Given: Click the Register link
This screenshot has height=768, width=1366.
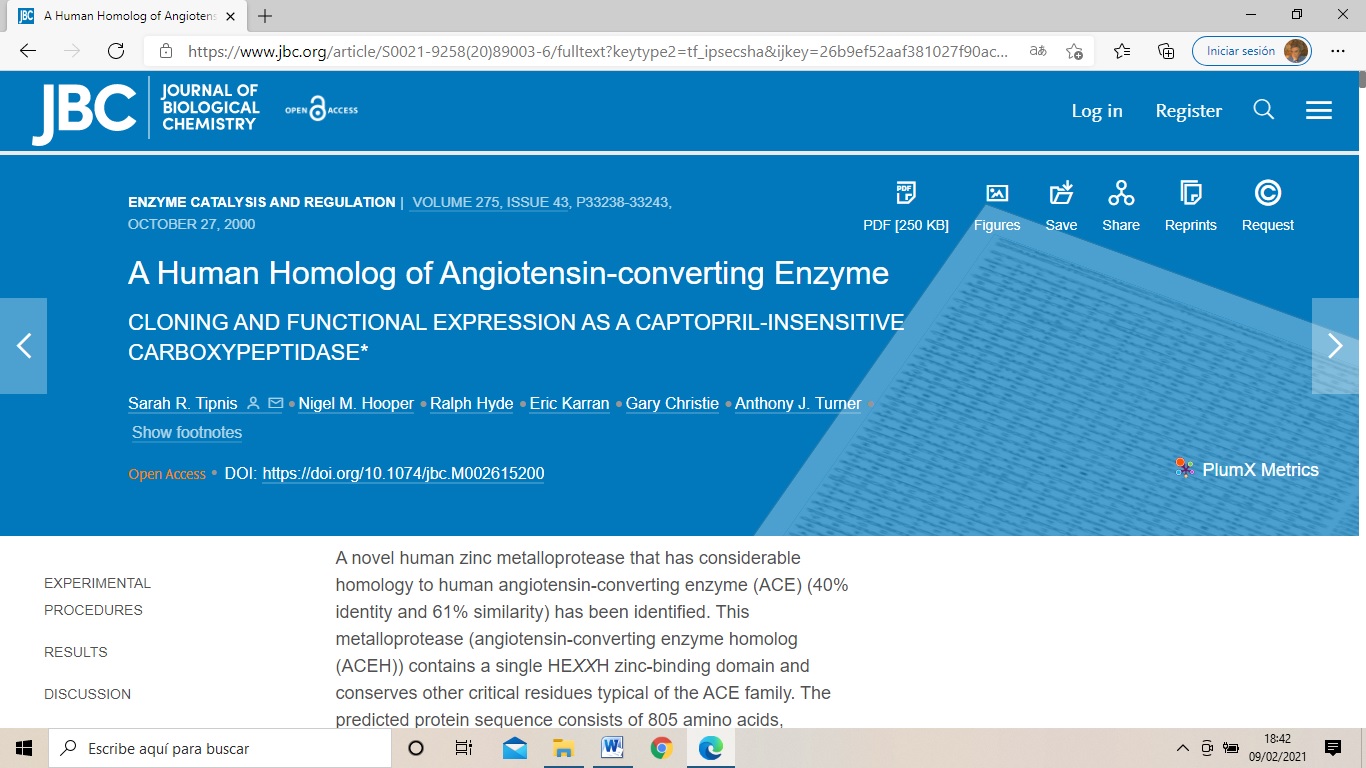Looking at the screenshot, I should tap(1188, 111).
